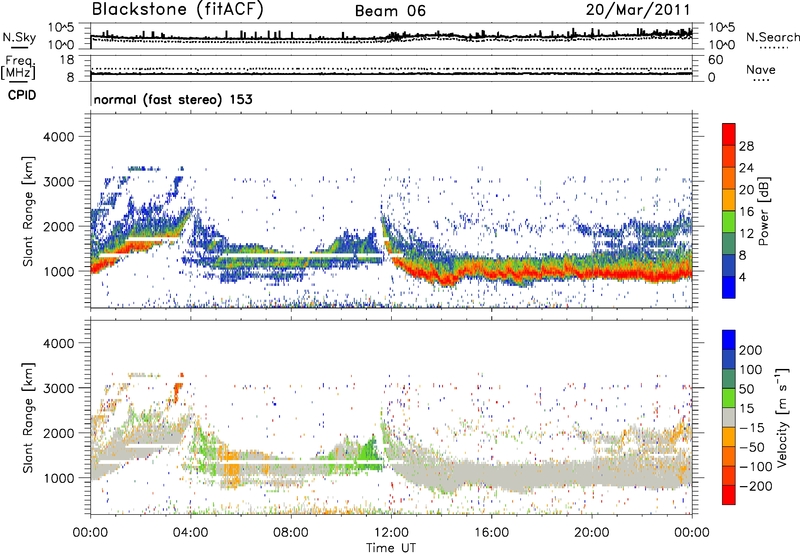The width and height of the screenshot is (800, 554).
Task: Select the "N.Sky" legend label
Action: (19, 37)
